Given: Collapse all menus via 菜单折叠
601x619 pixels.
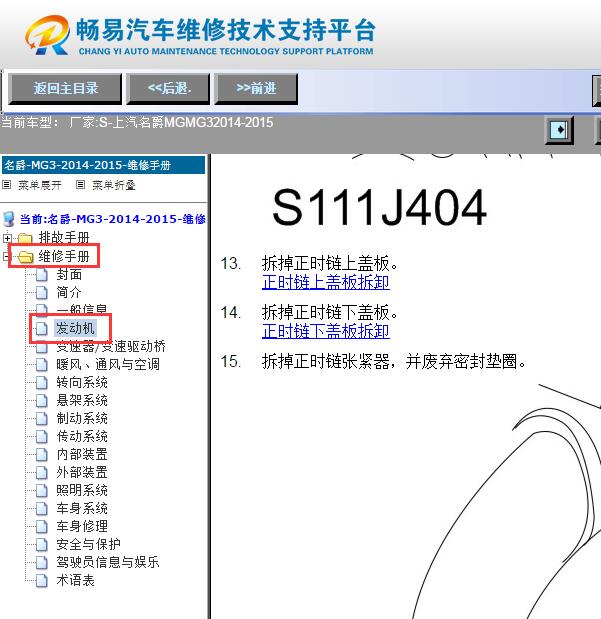Looking at the screenshot, I should (114, 185).
